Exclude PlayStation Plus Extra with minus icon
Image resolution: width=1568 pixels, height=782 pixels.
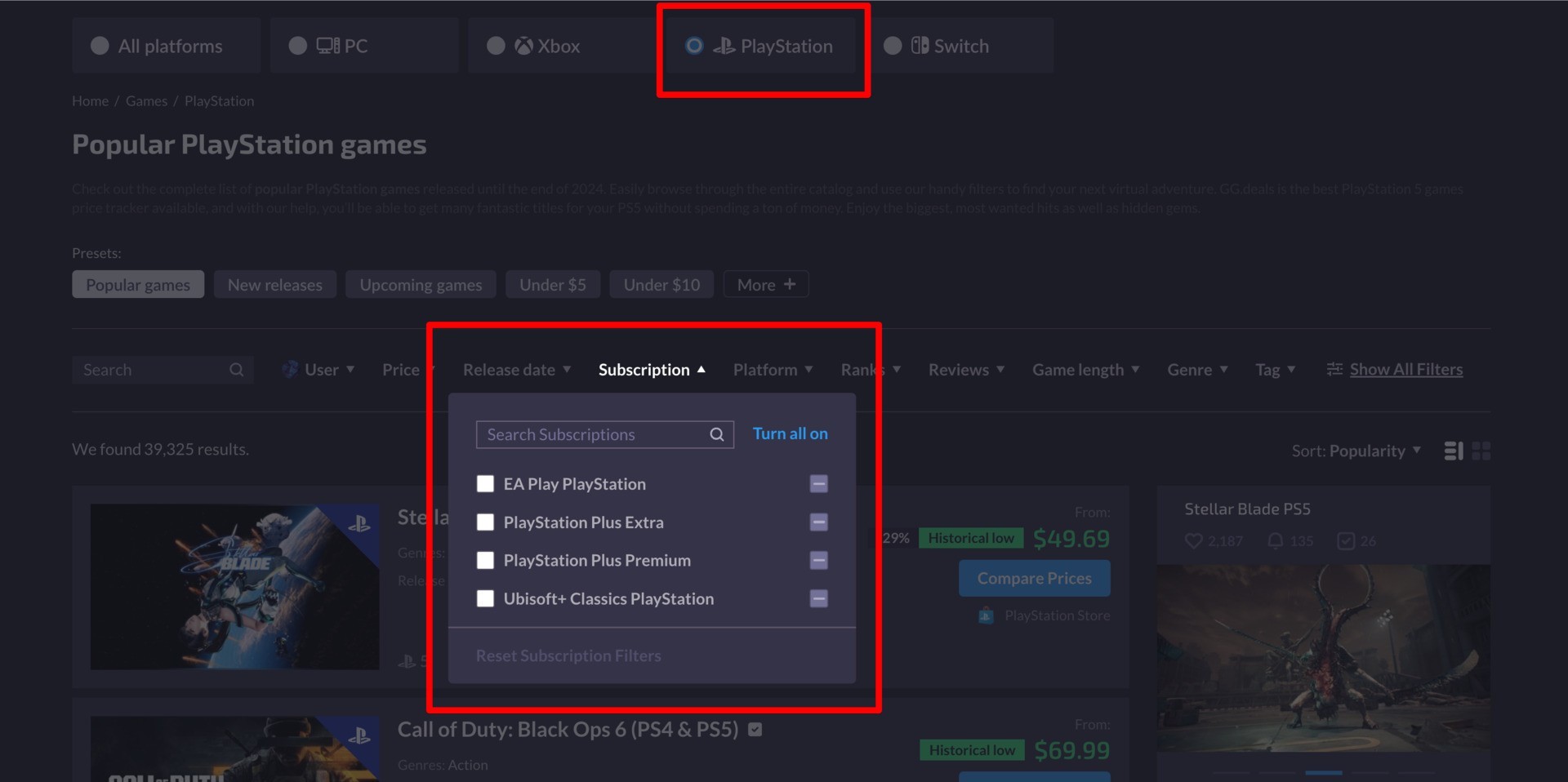(x=818, y=522)
